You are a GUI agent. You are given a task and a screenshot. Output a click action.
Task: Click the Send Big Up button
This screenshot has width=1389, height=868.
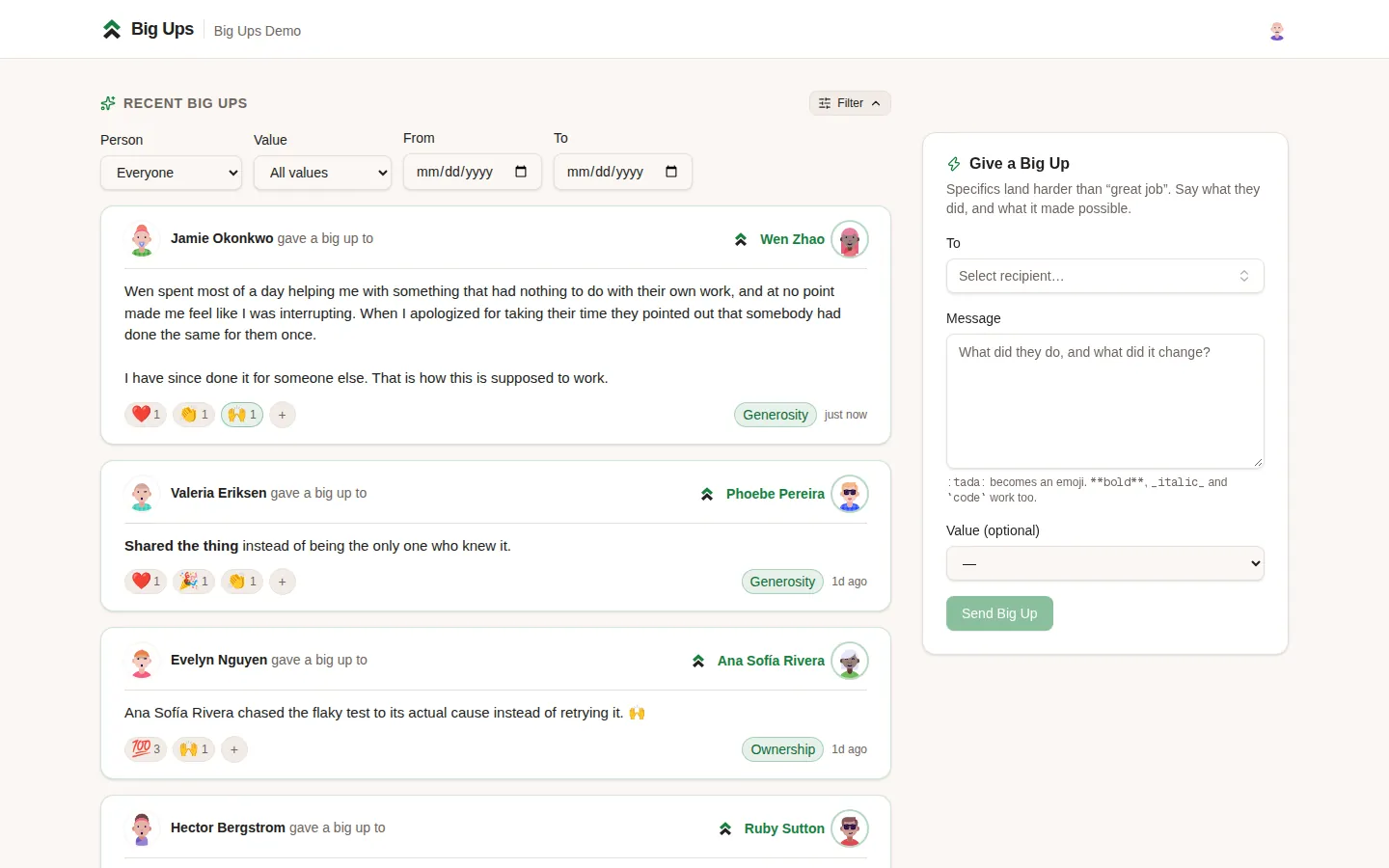999,613
